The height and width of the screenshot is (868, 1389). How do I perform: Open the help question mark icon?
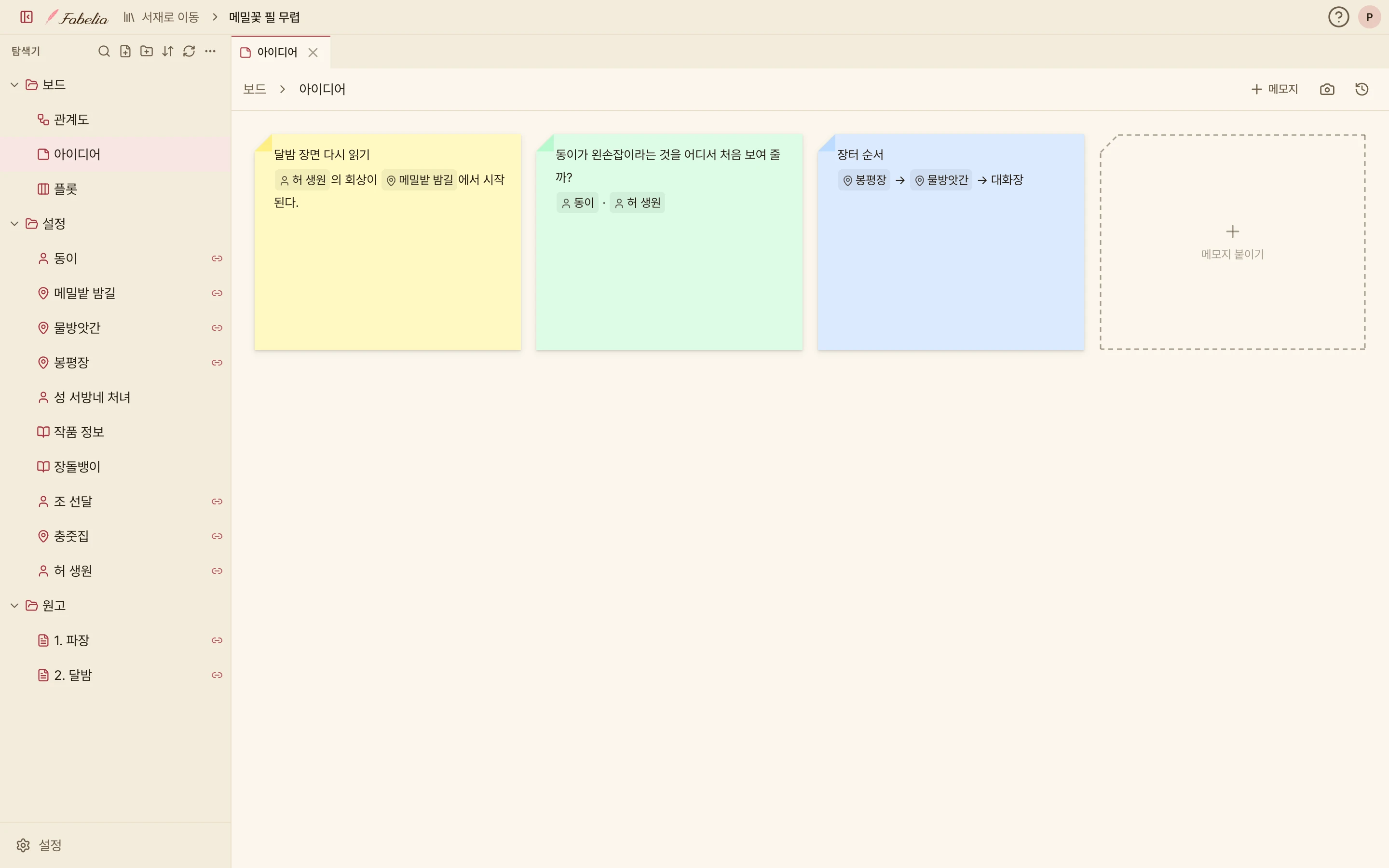pyautogui.click(x=1338, y=17)
